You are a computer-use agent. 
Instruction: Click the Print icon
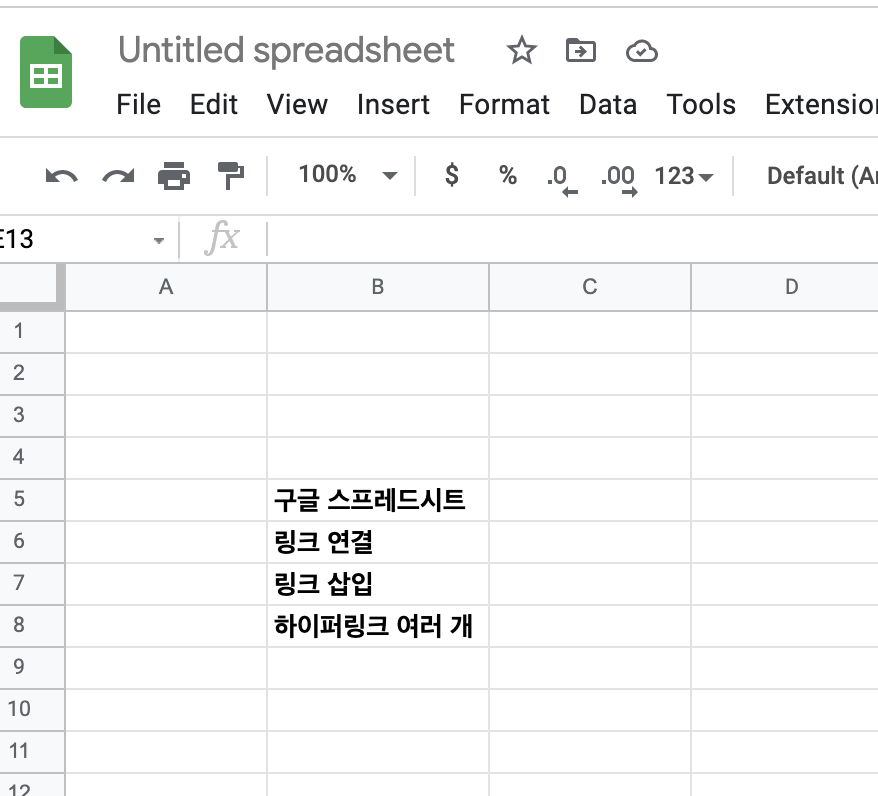click(174, 176)
